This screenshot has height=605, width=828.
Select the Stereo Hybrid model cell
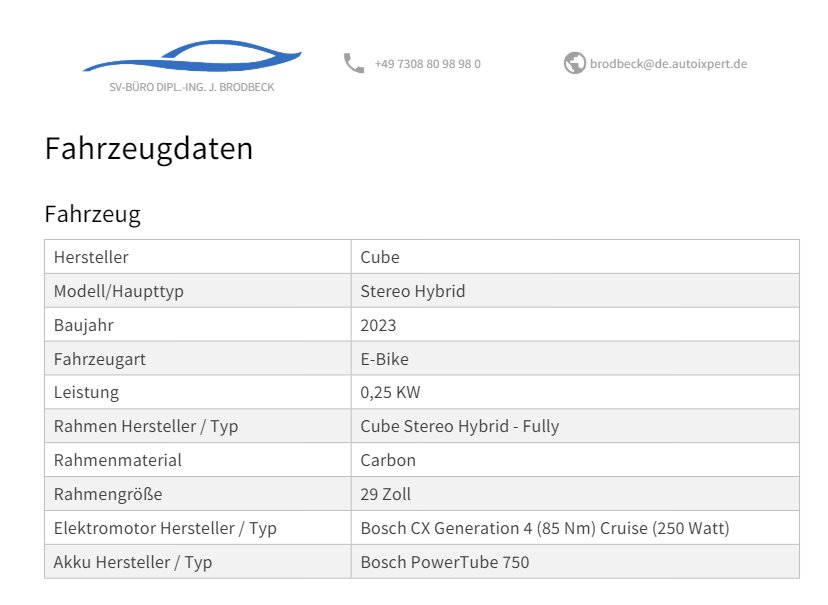pos(575,291)
